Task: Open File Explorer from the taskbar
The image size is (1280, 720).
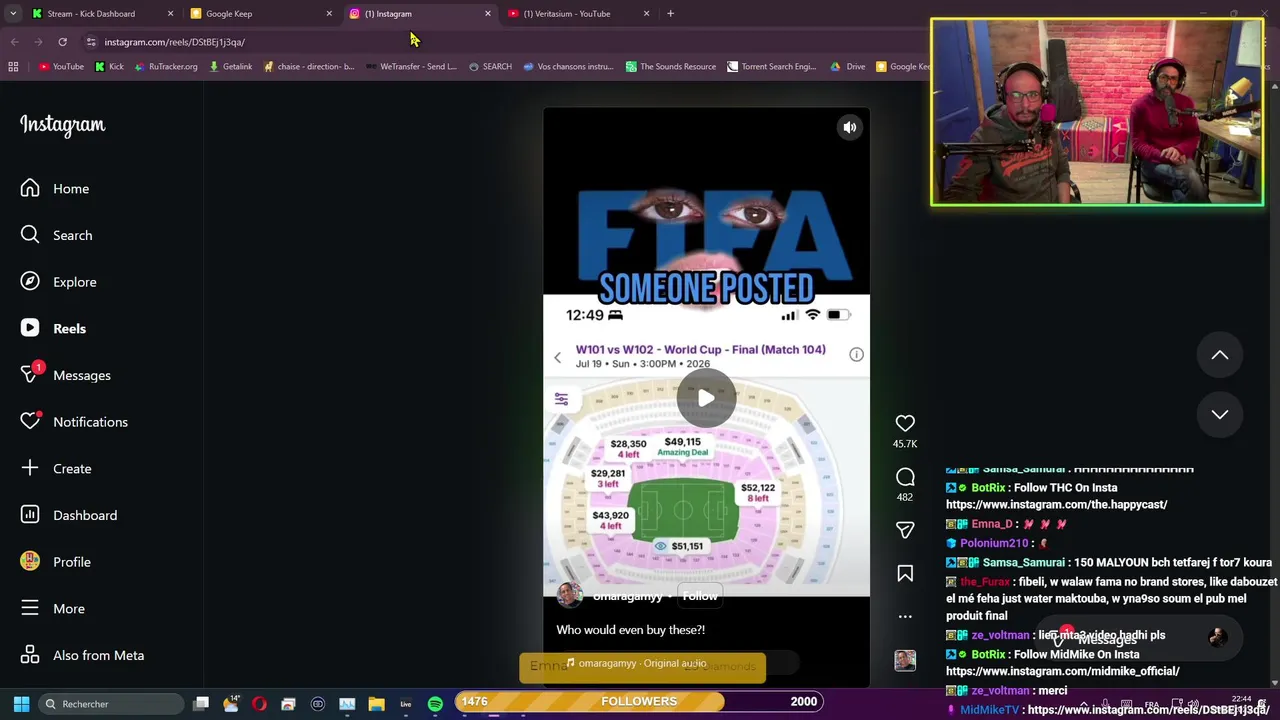Action: point(376,704)
